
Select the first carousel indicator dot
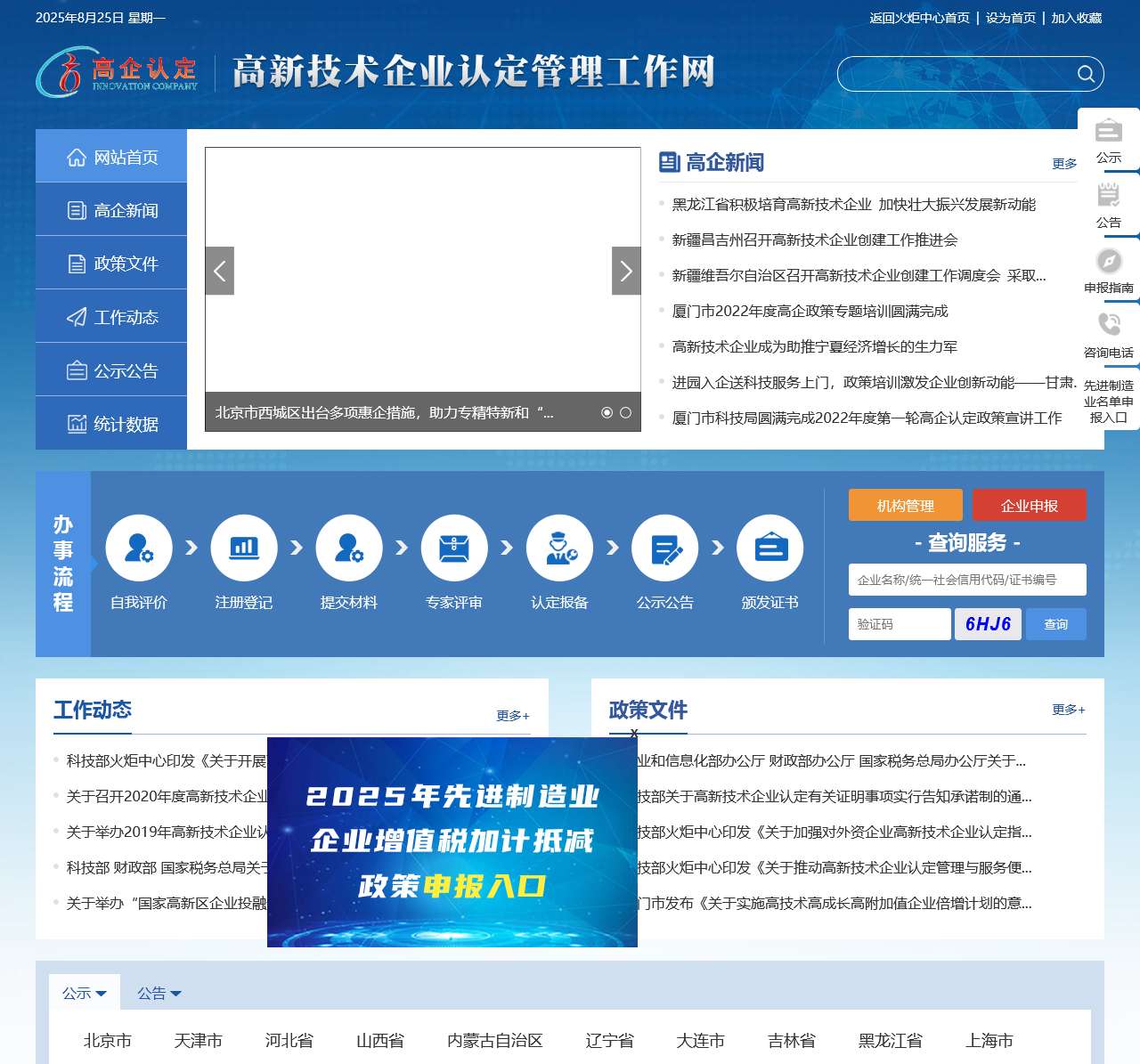pyautogui.click(x=608, y=411)
